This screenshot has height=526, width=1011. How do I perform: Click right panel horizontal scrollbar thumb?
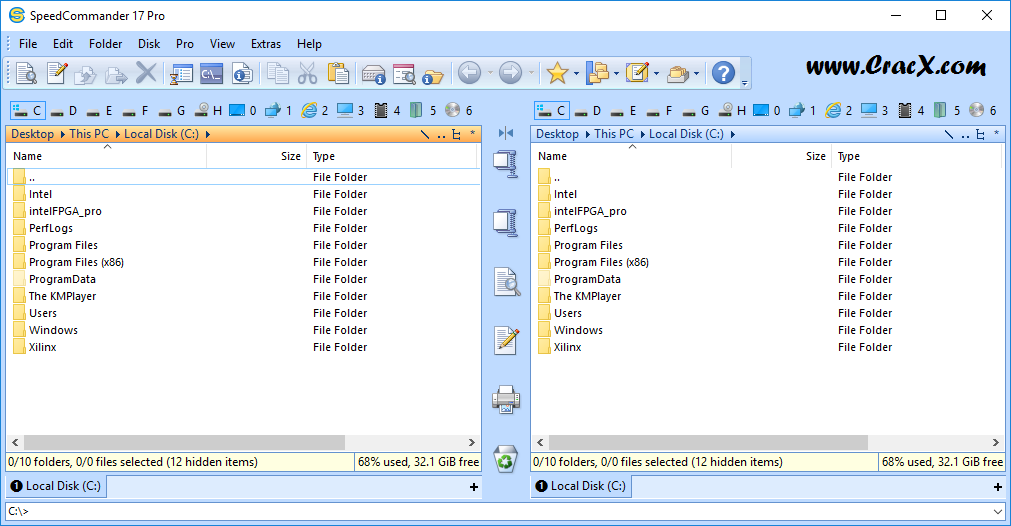[708, 442]
